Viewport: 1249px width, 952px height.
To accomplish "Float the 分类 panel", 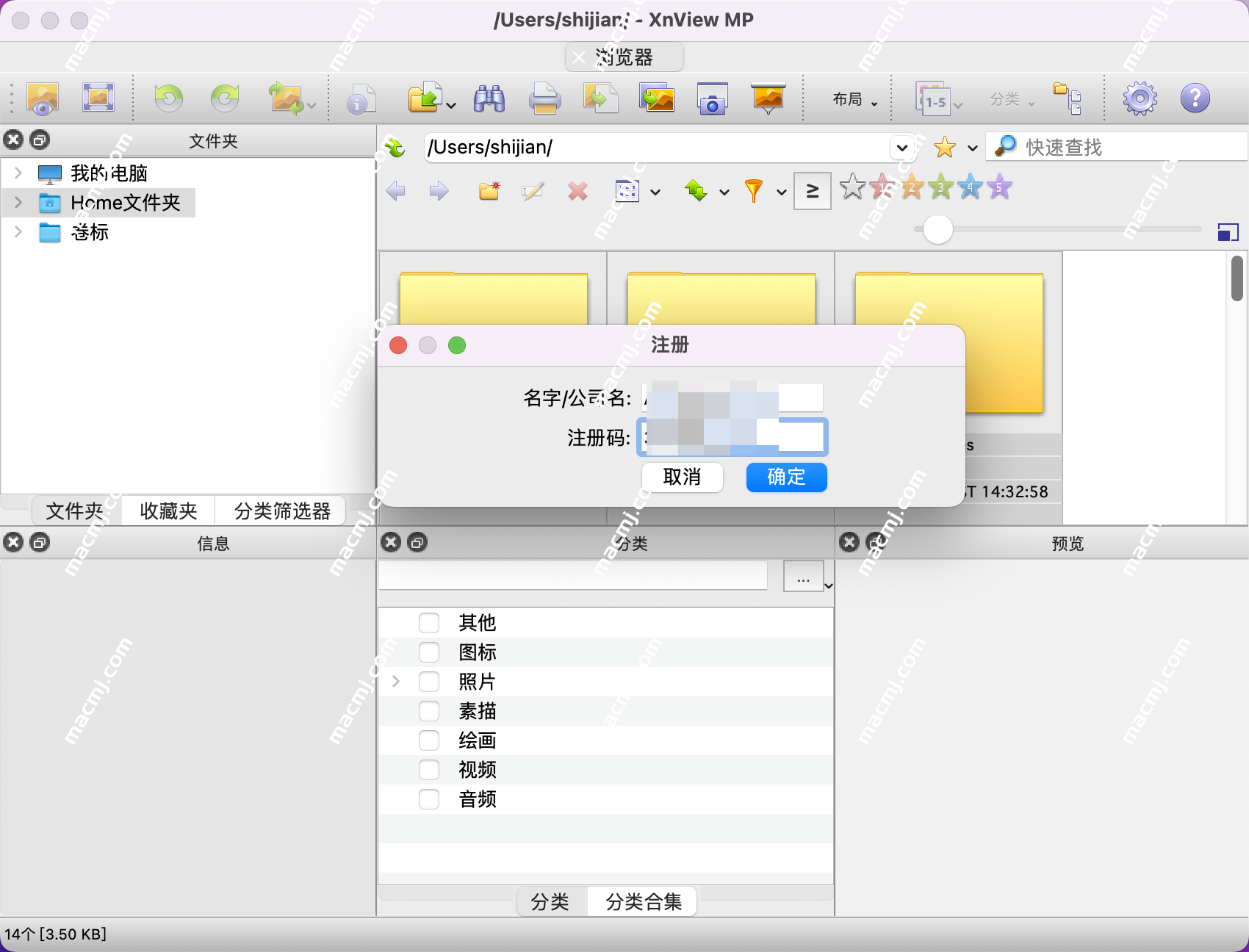I will (417, 543).
